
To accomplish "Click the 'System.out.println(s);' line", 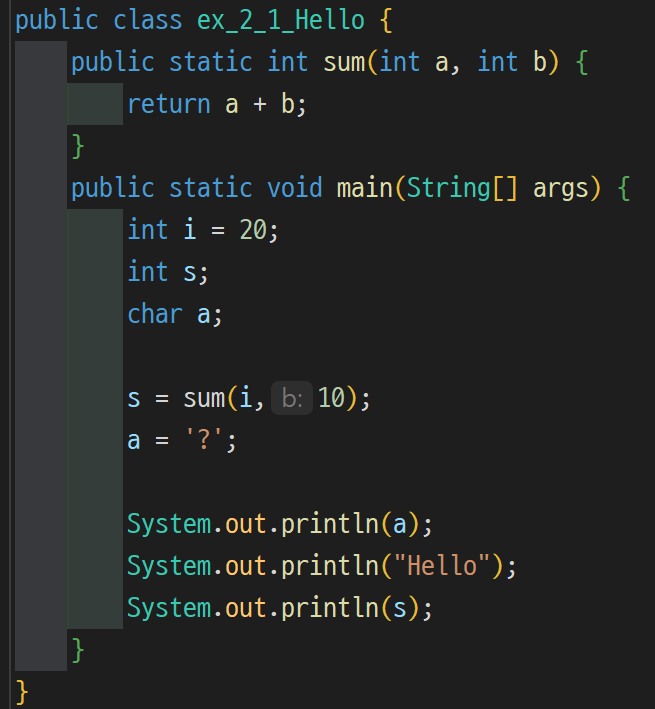I will click(280, 608).
